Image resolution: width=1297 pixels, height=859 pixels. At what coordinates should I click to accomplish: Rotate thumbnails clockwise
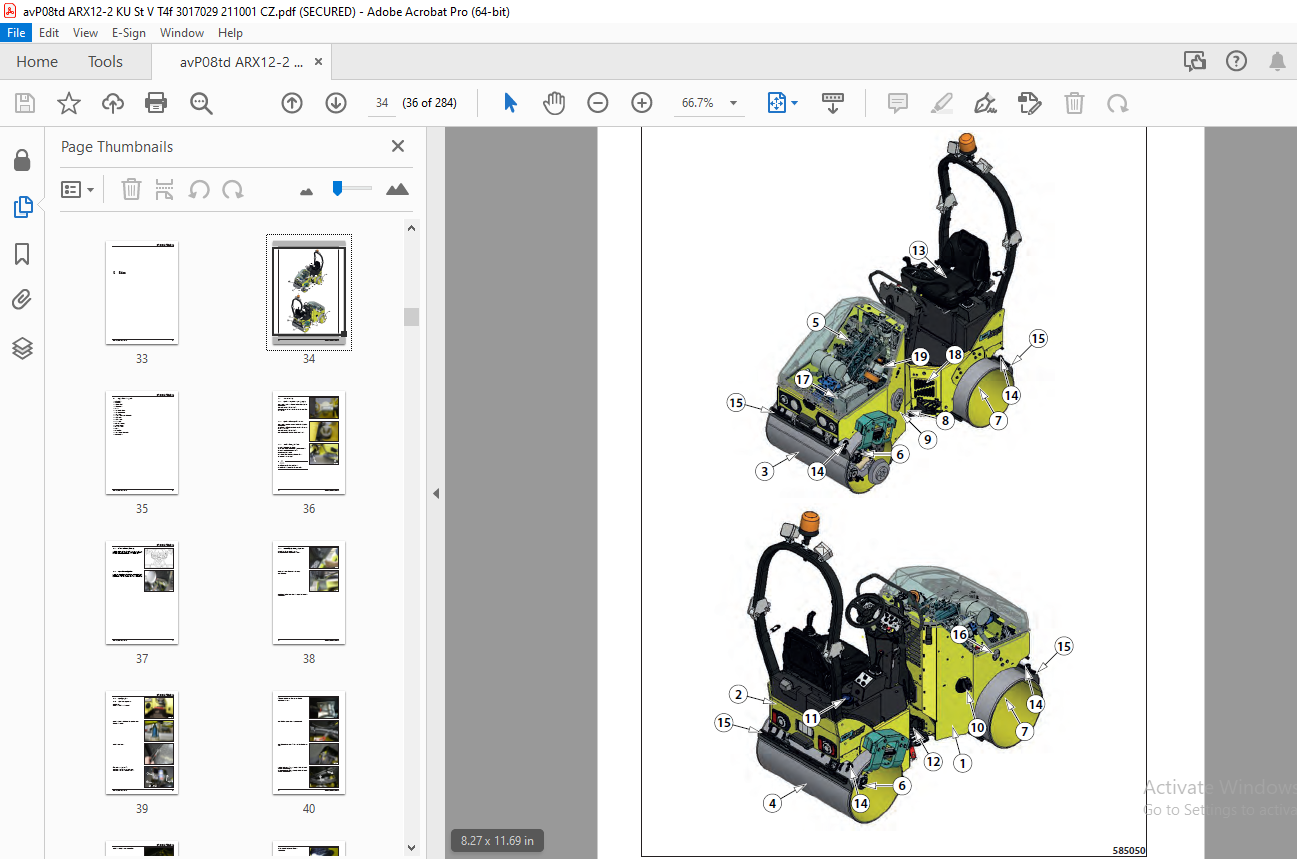232,189
